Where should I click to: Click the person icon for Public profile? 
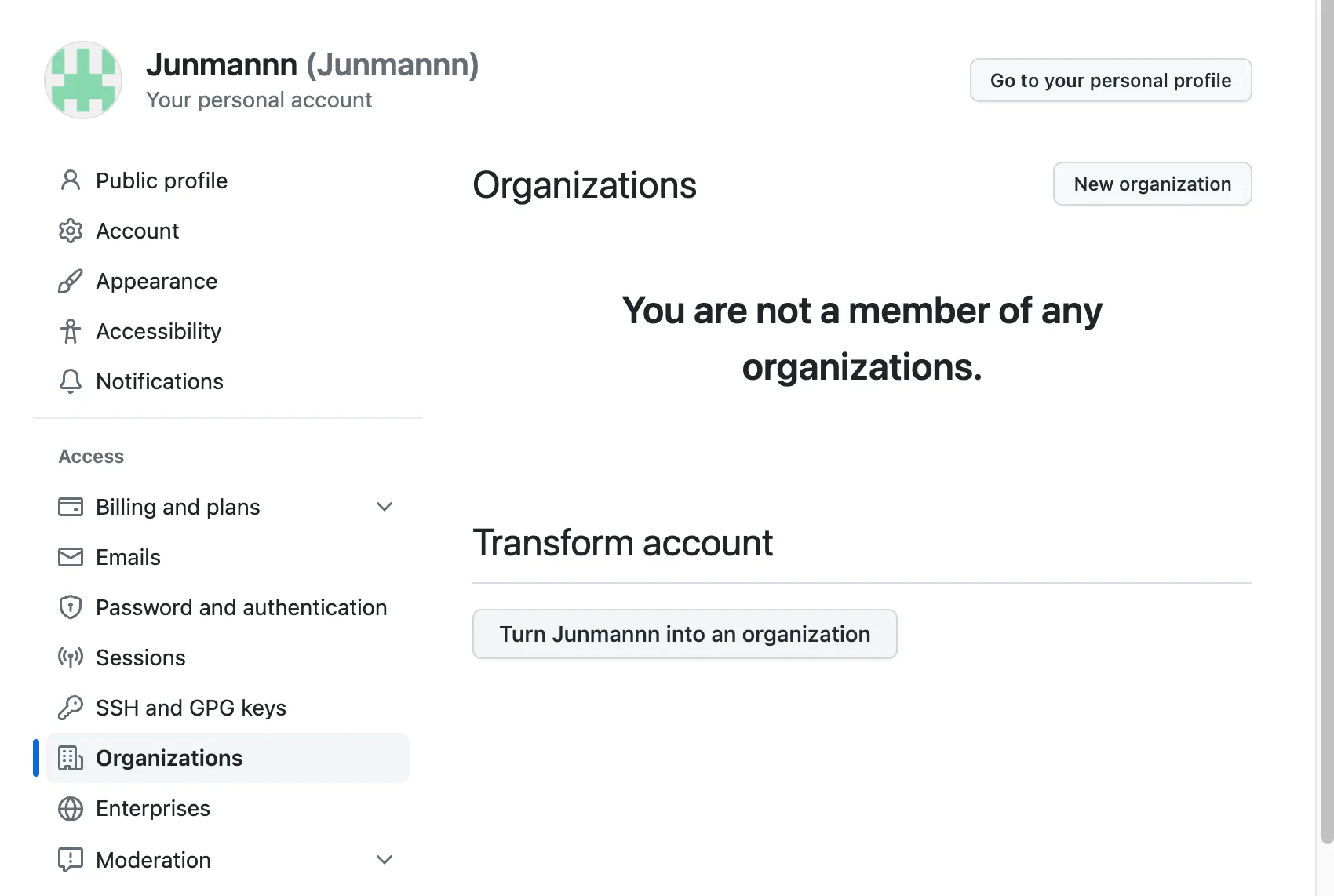coord(71,180)
